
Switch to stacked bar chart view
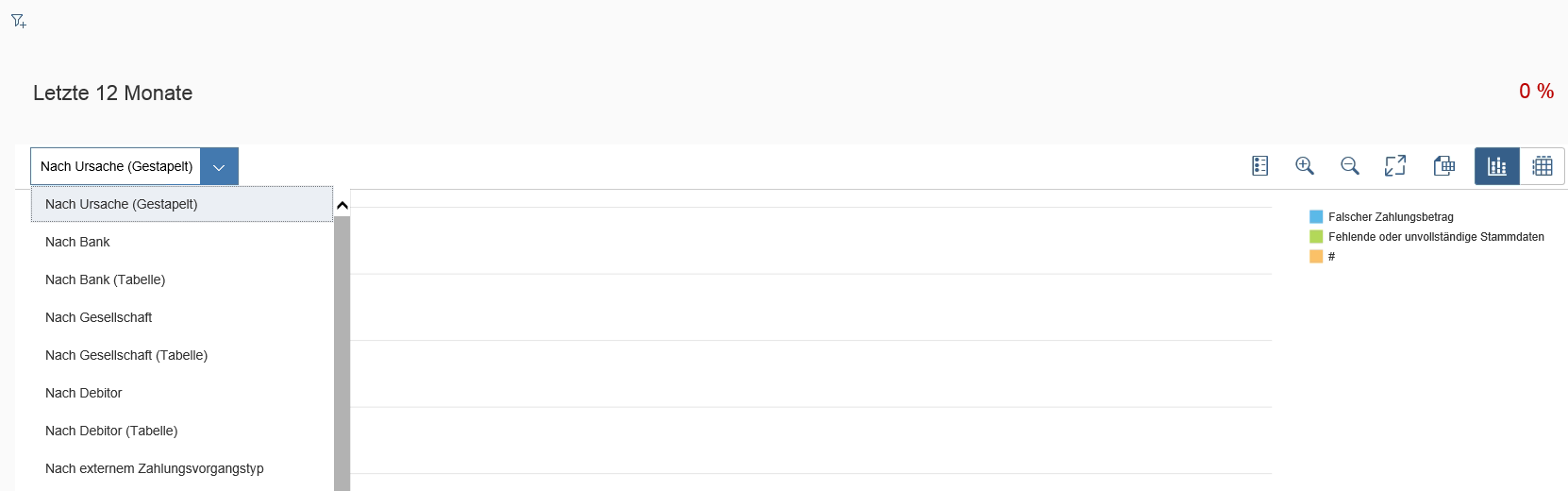click(x=1497, y=166)
